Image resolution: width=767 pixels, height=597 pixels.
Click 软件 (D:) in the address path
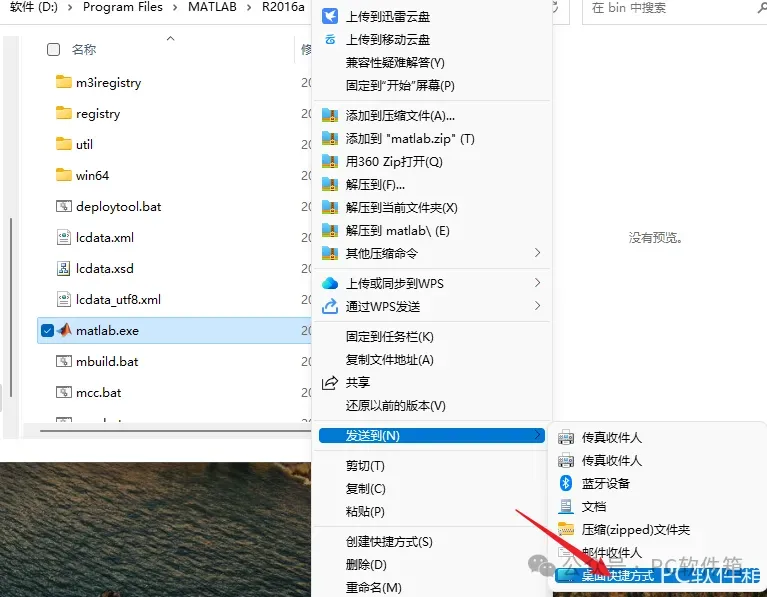(x=34, y=7)
